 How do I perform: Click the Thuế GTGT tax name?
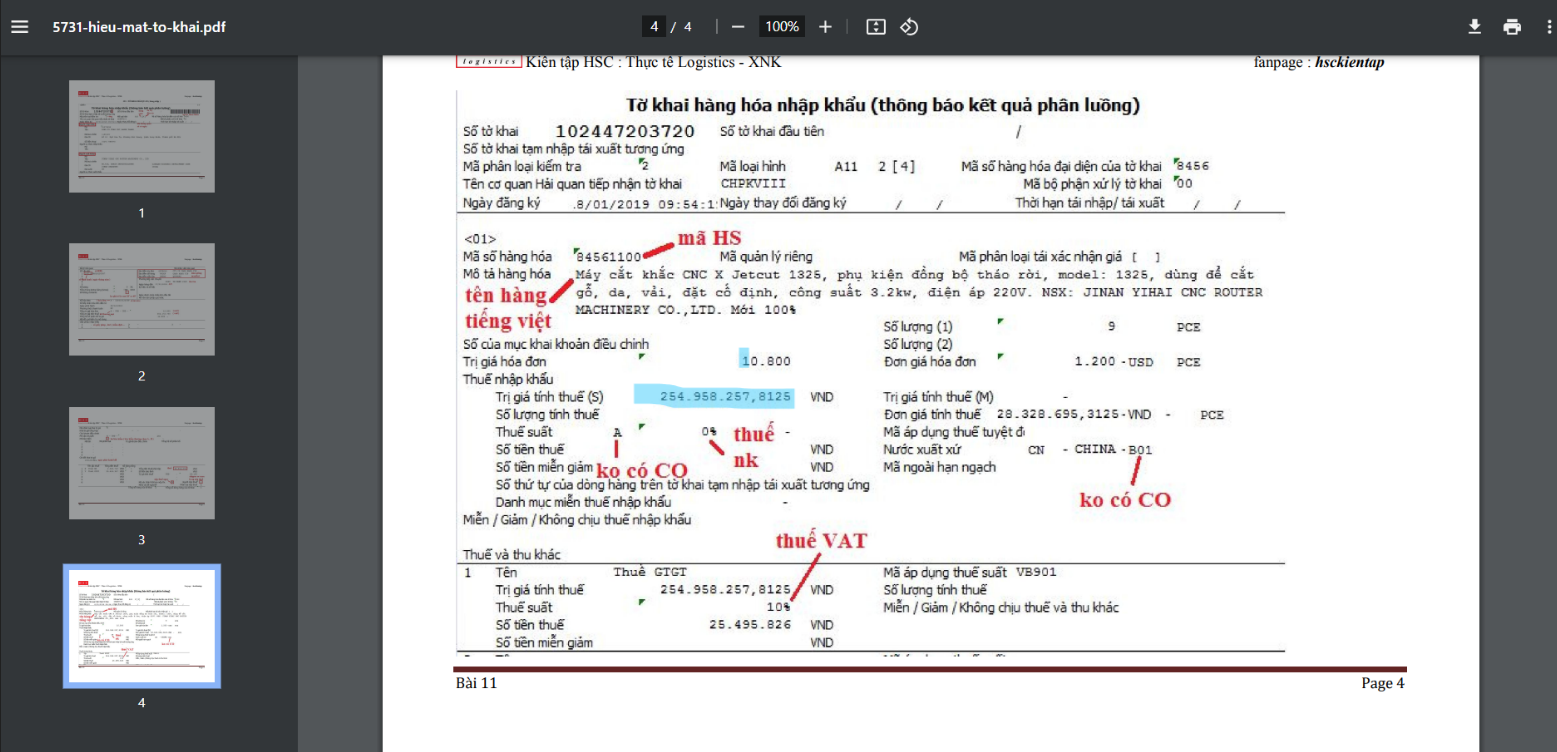650,573
